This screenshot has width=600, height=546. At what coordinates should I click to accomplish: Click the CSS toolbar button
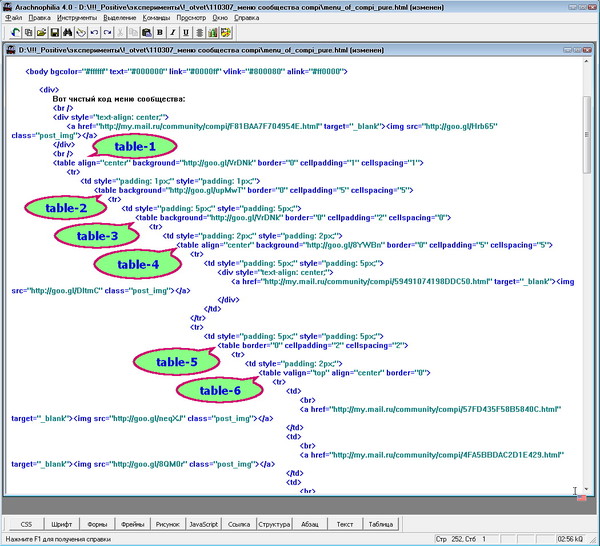pyautogui.click(x=26, y=524)
